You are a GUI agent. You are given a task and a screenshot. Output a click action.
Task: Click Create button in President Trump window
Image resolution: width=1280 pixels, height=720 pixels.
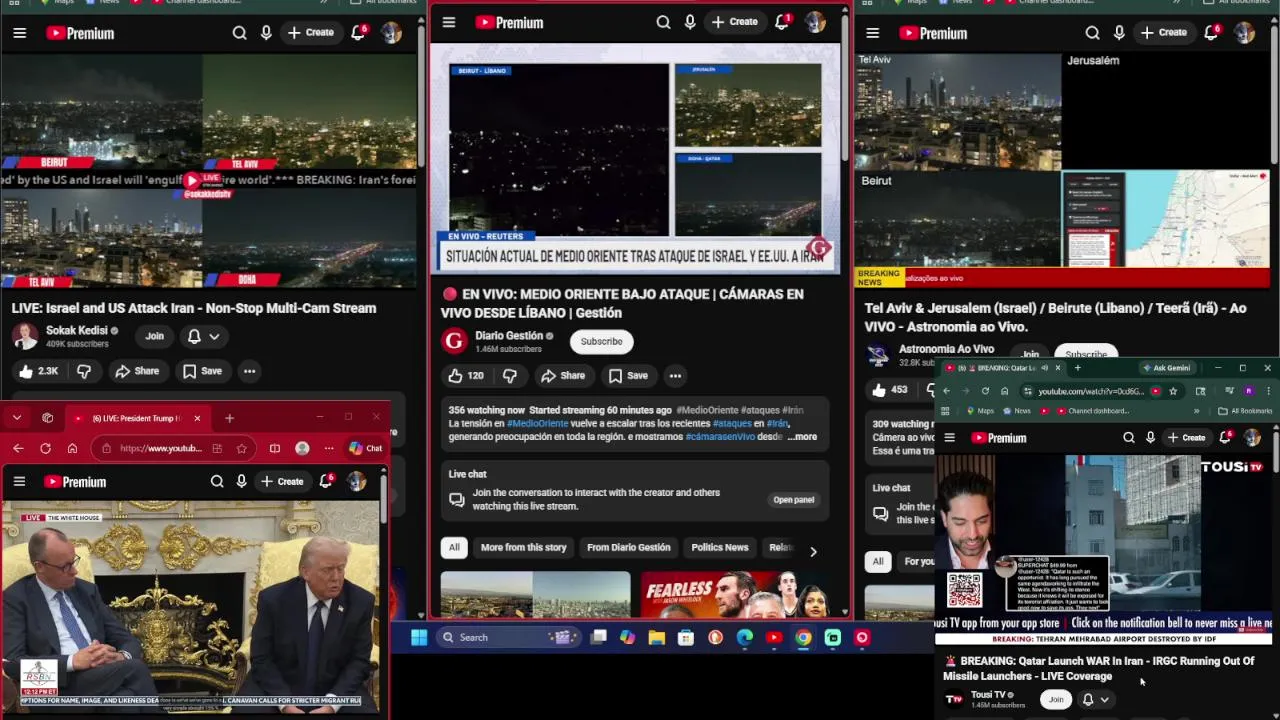[282, 482]
